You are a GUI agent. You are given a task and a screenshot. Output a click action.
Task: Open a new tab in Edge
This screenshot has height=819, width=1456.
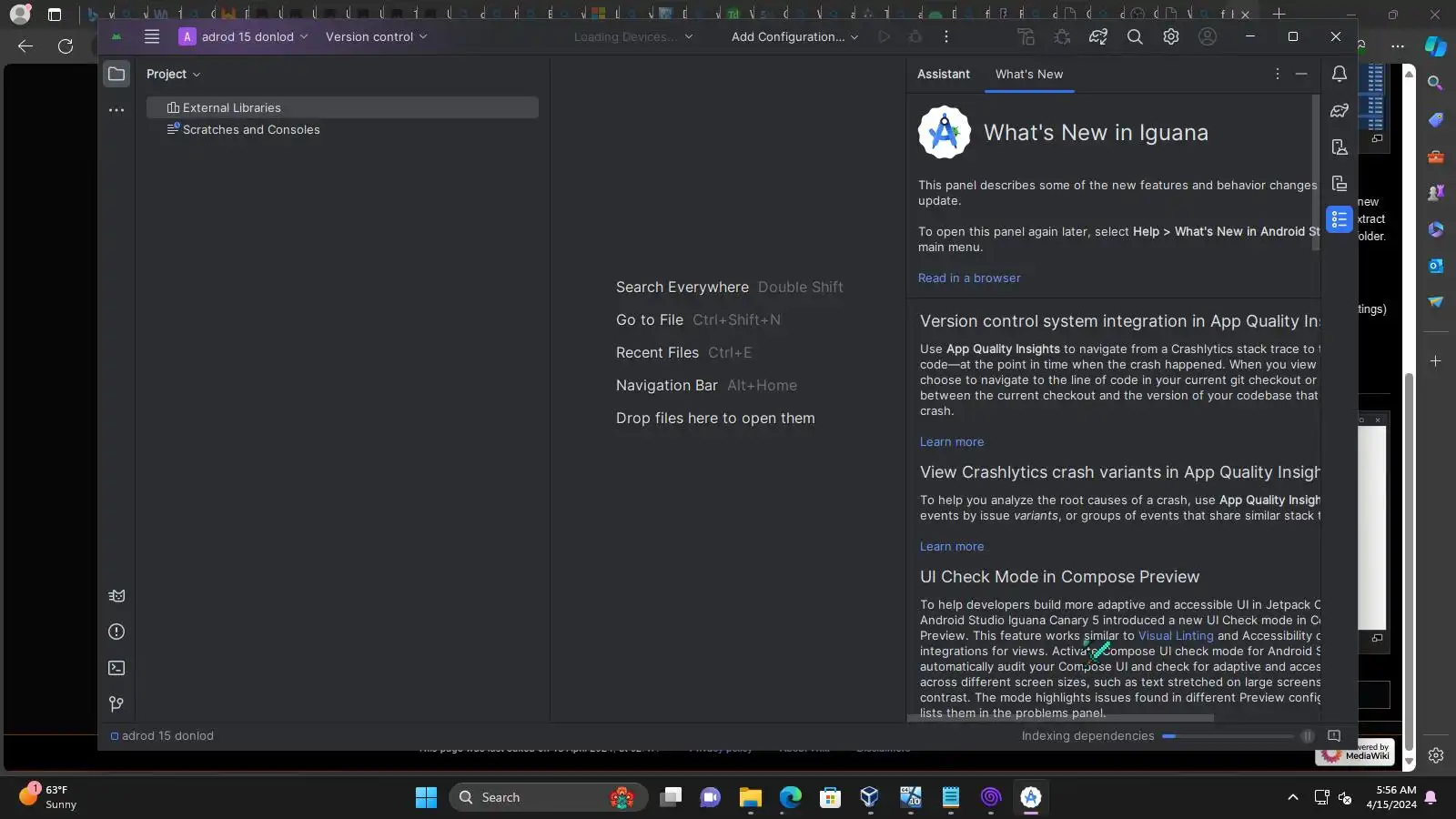[x=1279, y=14]
